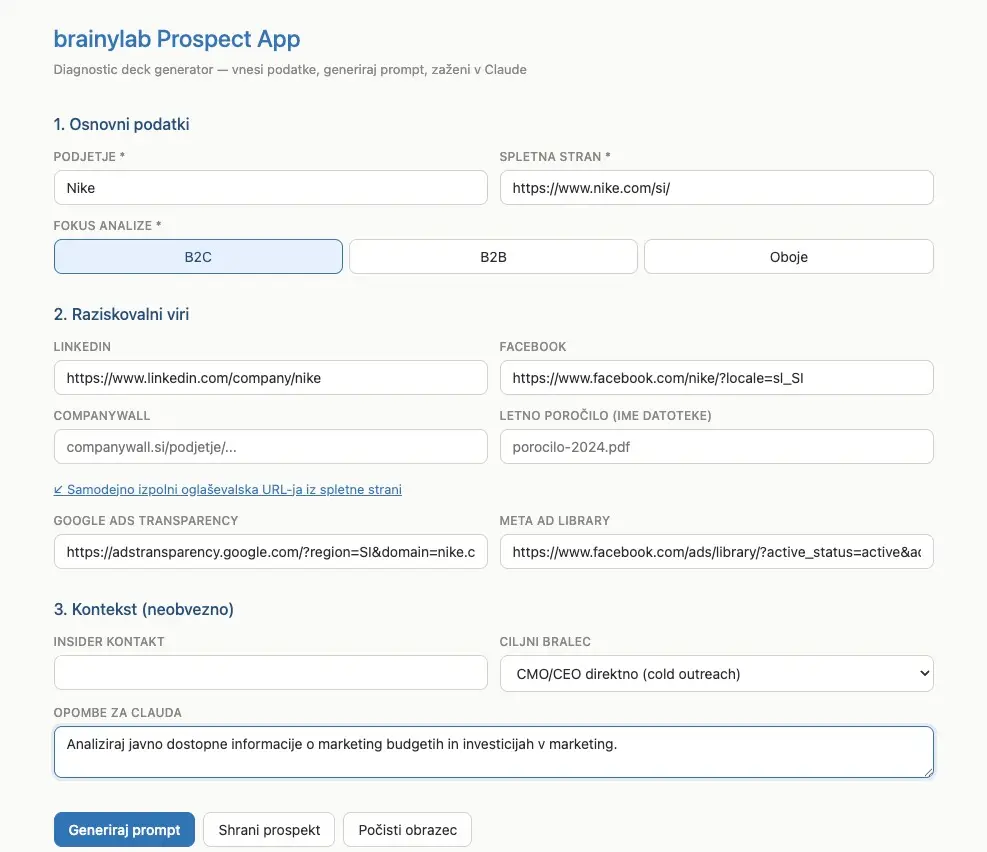Click the Generiraj prompt button
This screenshot has height=852, width=987.
(x=124, y=829)
